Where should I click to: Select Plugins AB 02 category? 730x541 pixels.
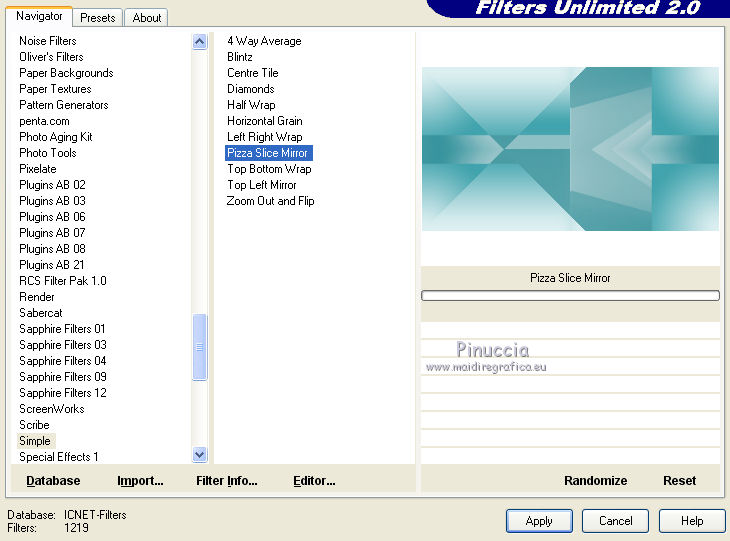pyautogui.click(x=52, y=185)
